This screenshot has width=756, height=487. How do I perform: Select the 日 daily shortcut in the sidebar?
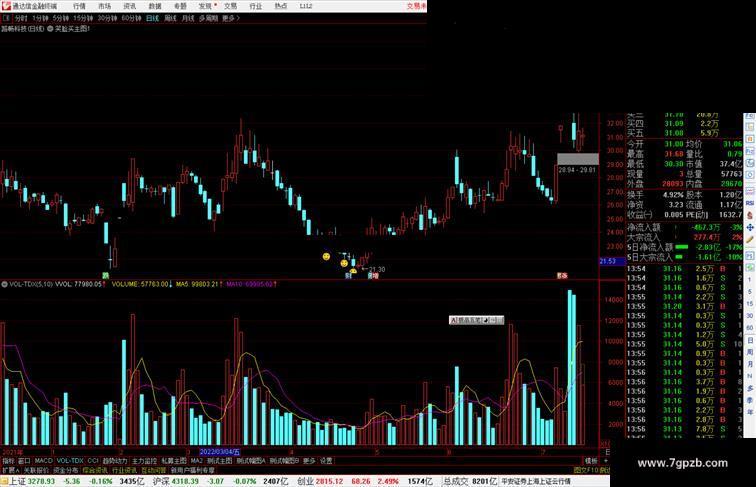[x=750, y=340]
